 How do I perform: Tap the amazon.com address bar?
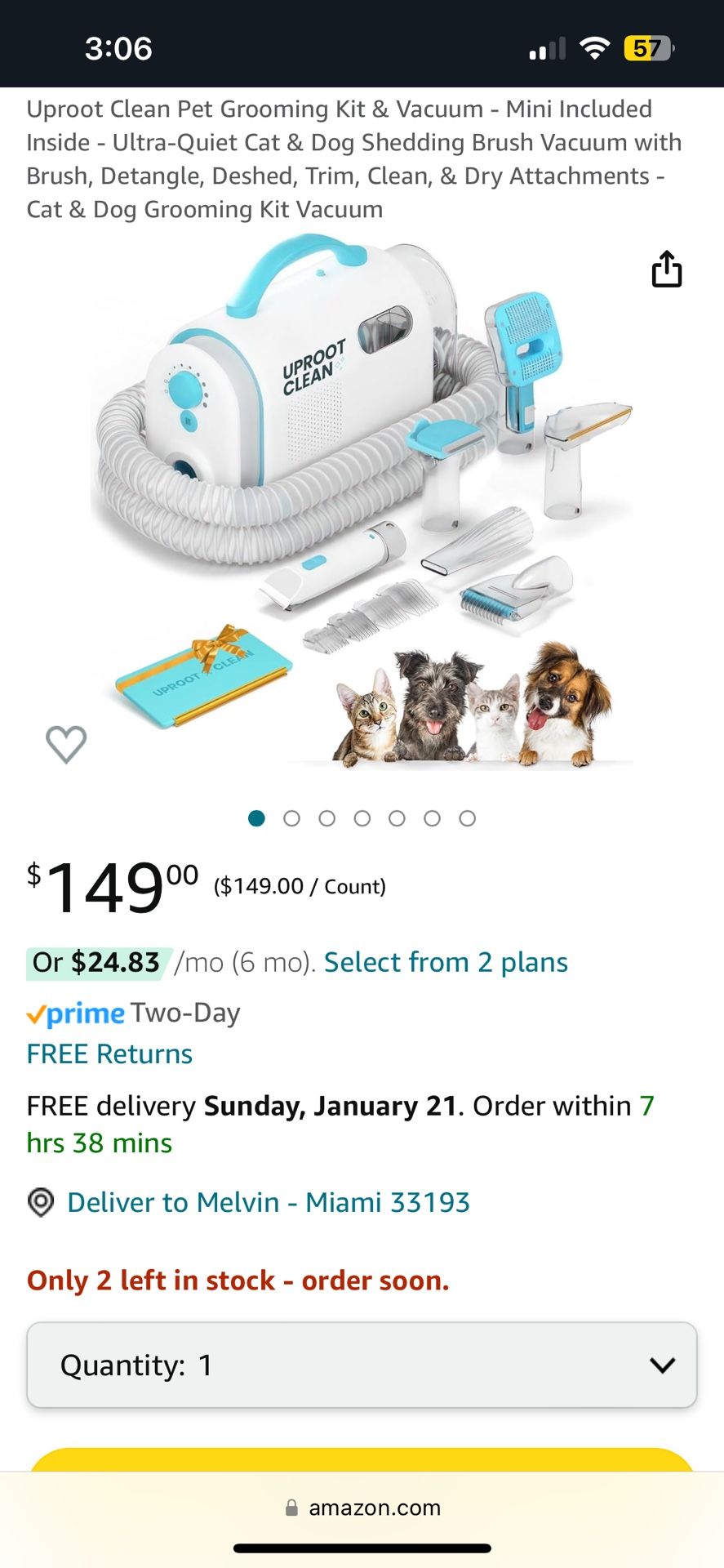(x=374, y=1508)
